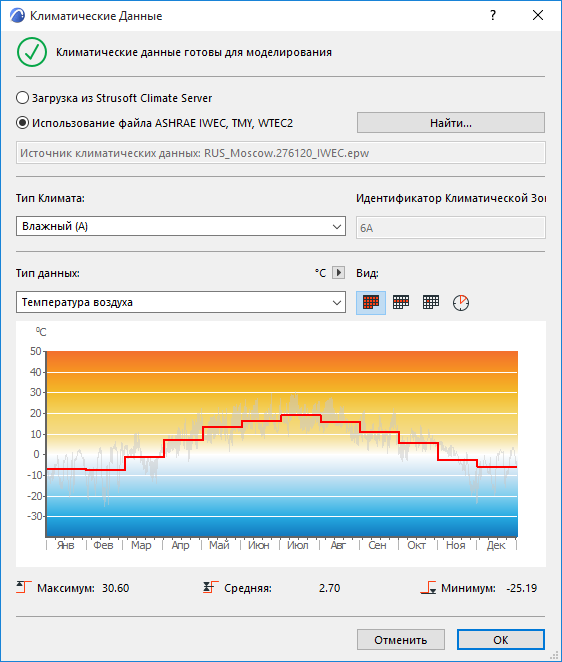Click the Максимум indicator icon
The image size is (562, 662).
(x=24, y=587)
